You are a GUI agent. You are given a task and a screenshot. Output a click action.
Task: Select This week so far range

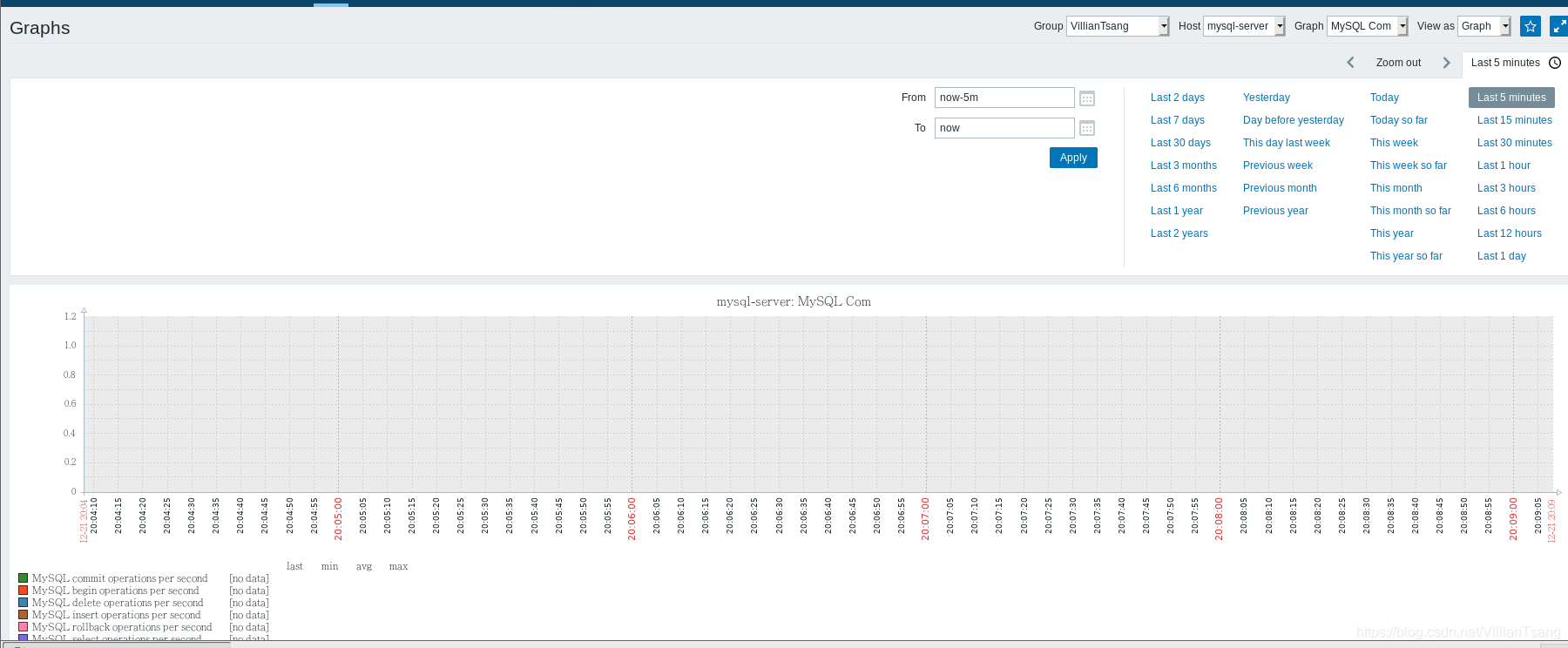coord(1409,165)
